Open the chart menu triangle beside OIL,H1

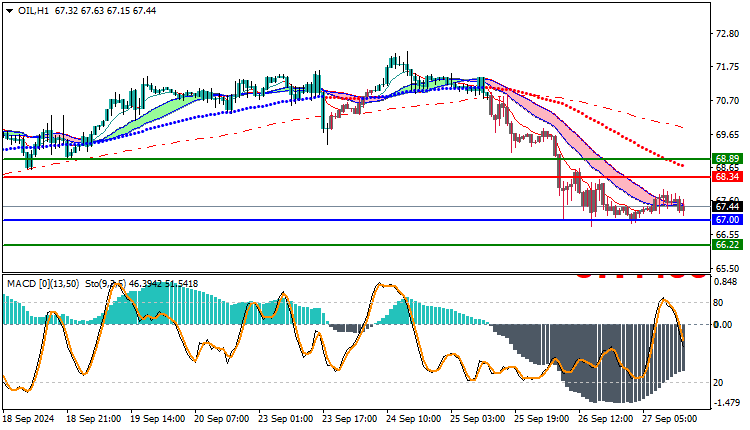pyautogui.click(x=10, y=11)
